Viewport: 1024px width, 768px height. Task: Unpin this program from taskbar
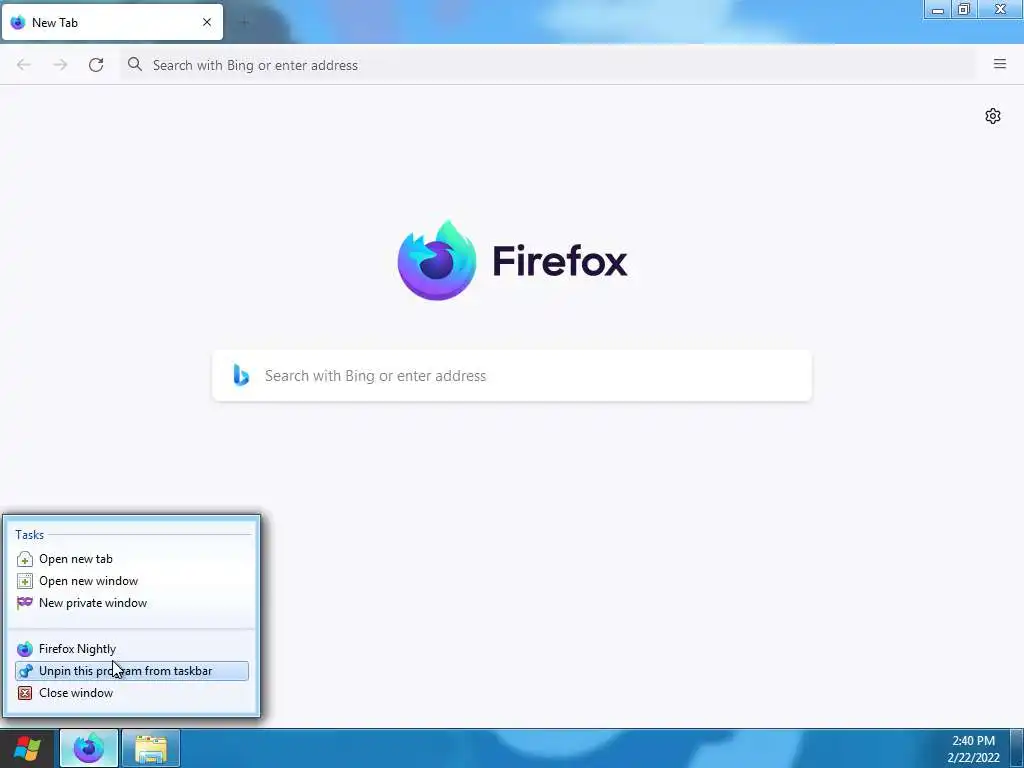click(132, 671)
